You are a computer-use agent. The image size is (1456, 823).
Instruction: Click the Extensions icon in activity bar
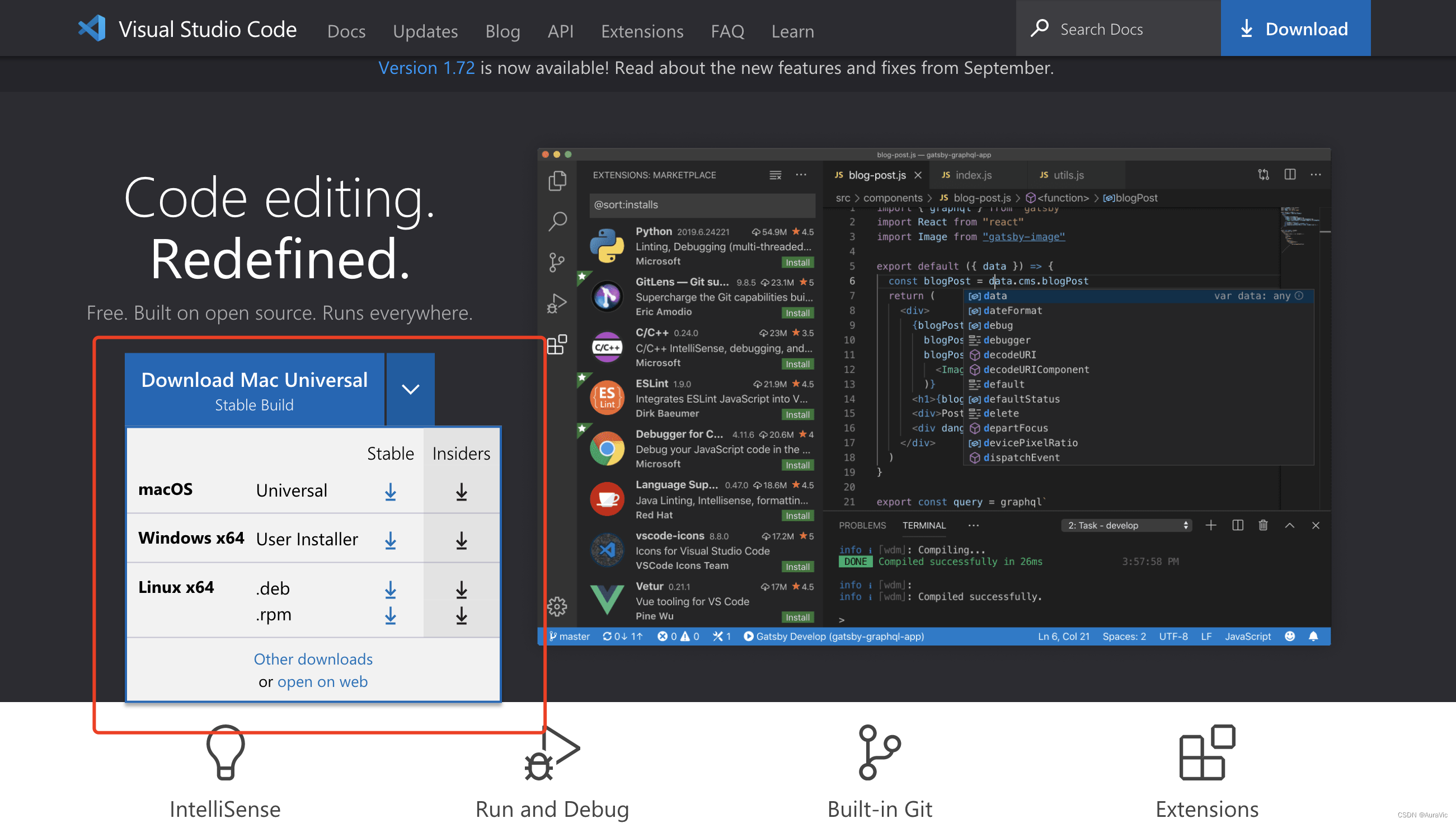[x=557, y=344]
